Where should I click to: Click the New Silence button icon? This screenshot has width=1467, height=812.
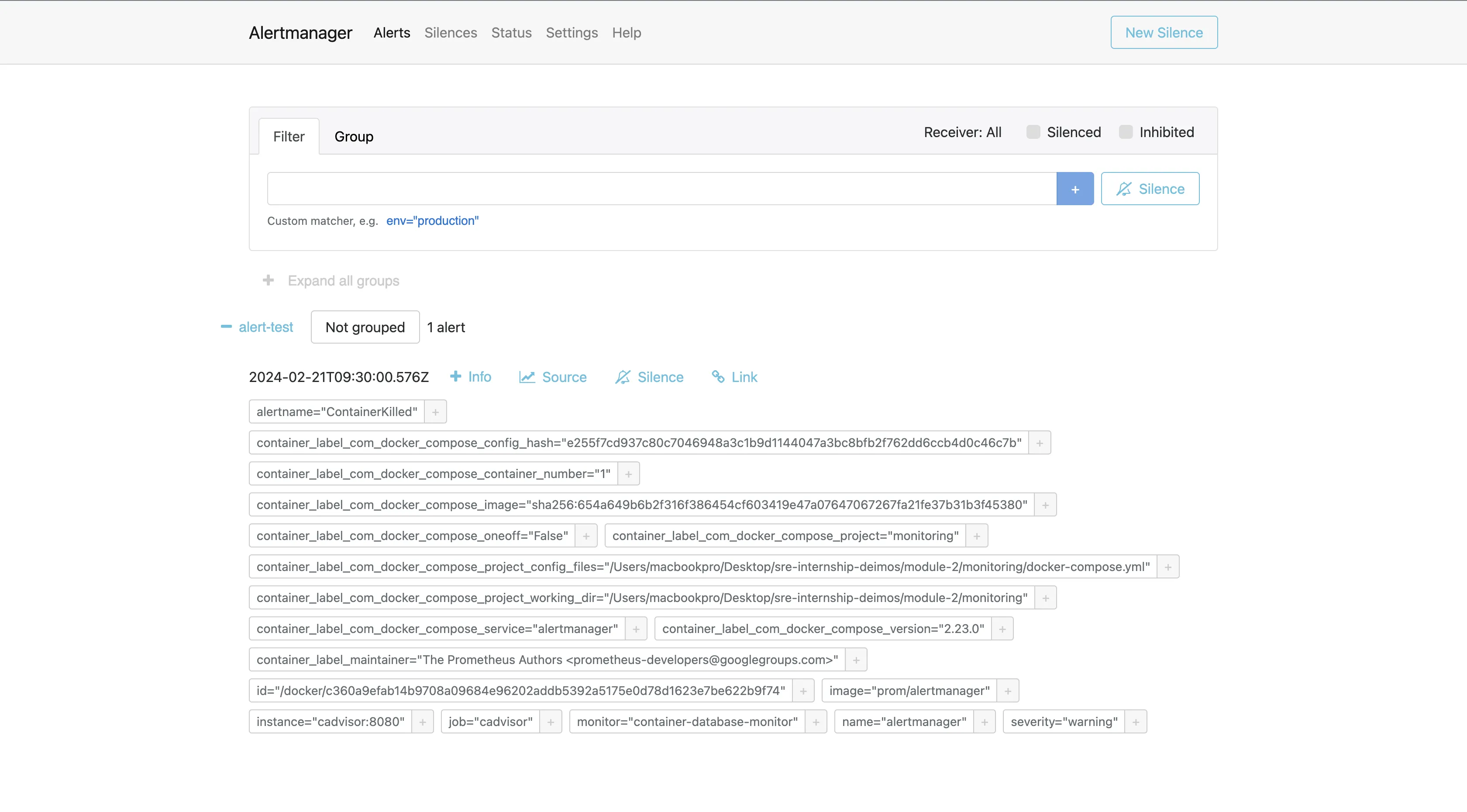click(1163, 32)
